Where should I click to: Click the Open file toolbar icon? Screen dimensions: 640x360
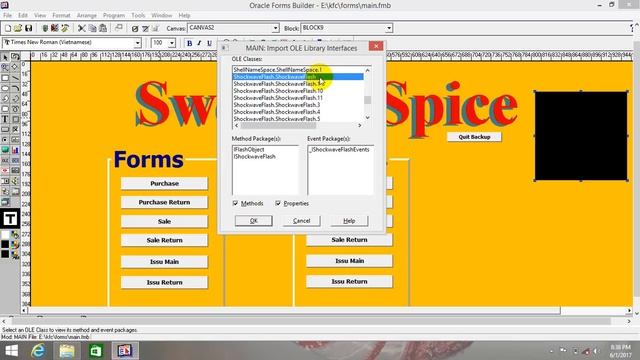[18, 28]
